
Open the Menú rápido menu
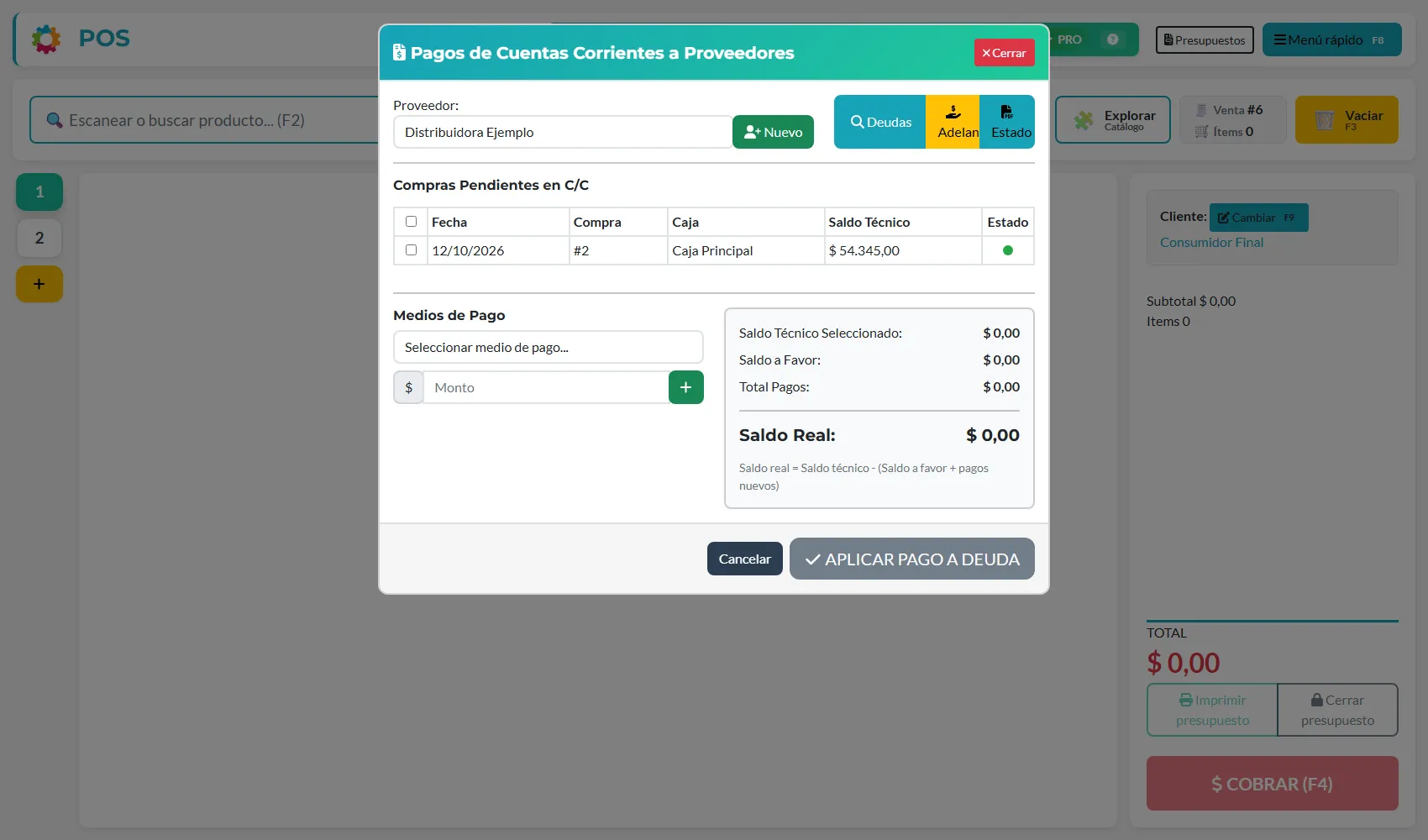[x=1332, y=39]
